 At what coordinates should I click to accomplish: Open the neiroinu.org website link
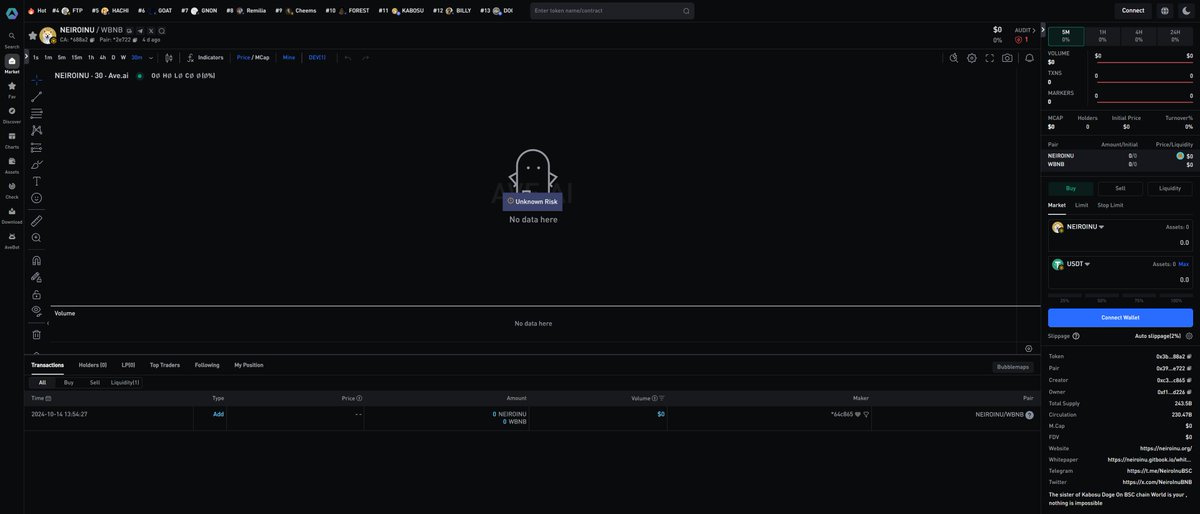[x=1166, y=448]
